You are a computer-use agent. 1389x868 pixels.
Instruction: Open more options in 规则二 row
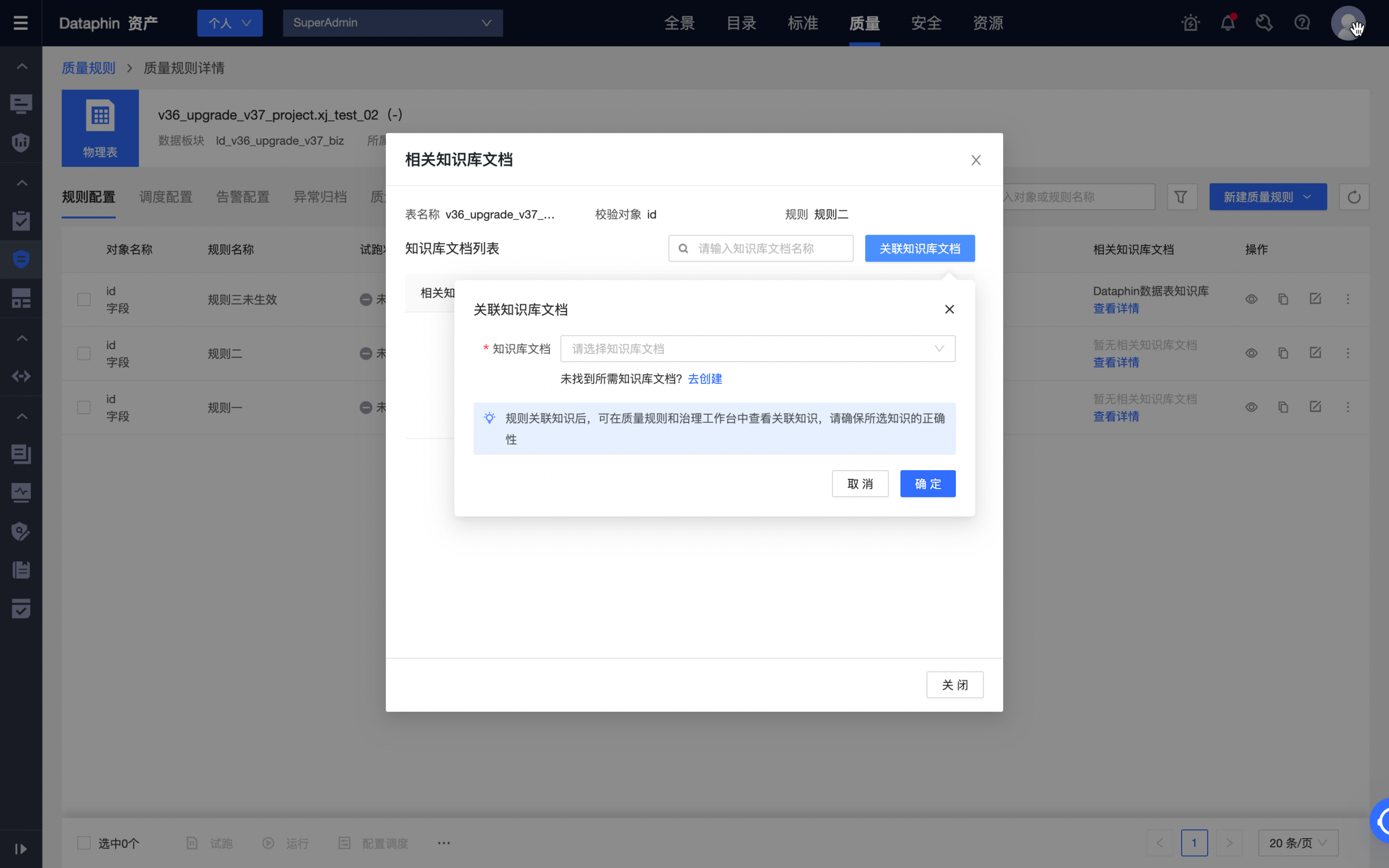pos(1348,353)
